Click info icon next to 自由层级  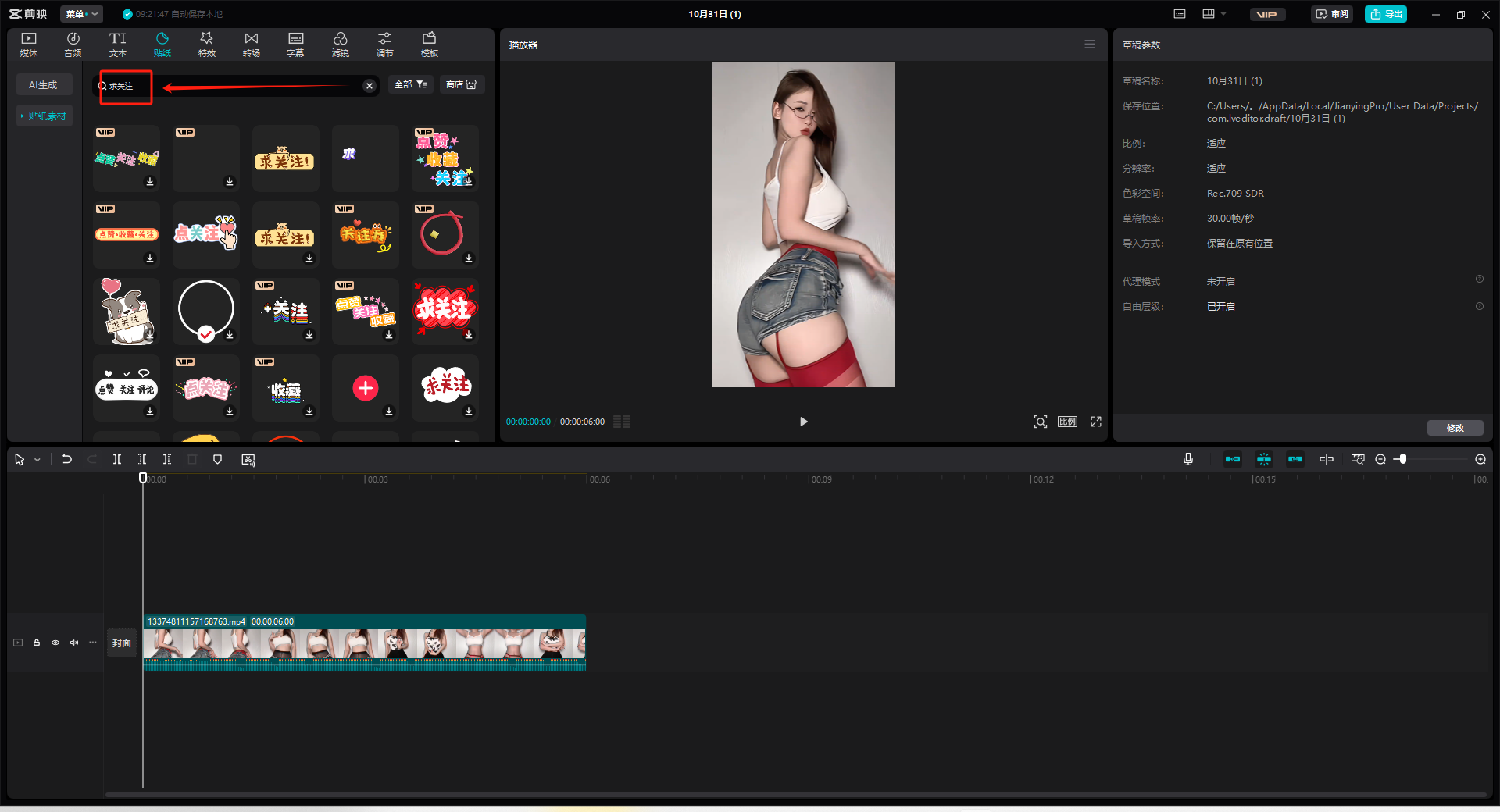coord(1479,306)
